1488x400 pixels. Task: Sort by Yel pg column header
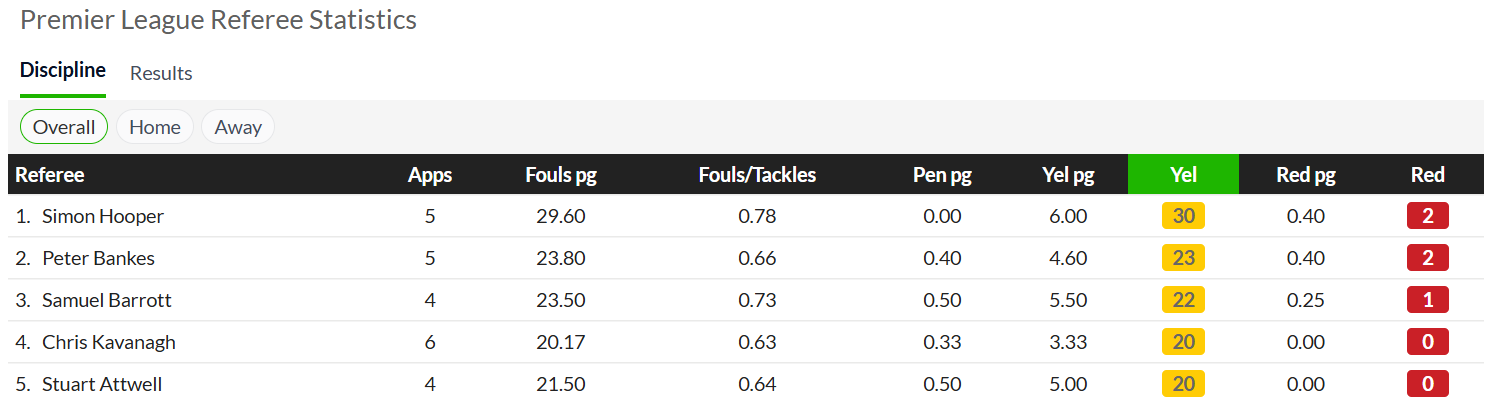pos(1068,175)
